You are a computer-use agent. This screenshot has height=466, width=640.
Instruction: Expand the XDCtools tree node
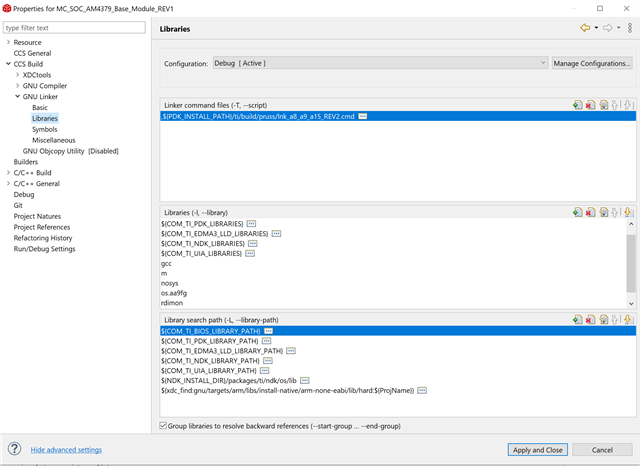coord(18,75)
